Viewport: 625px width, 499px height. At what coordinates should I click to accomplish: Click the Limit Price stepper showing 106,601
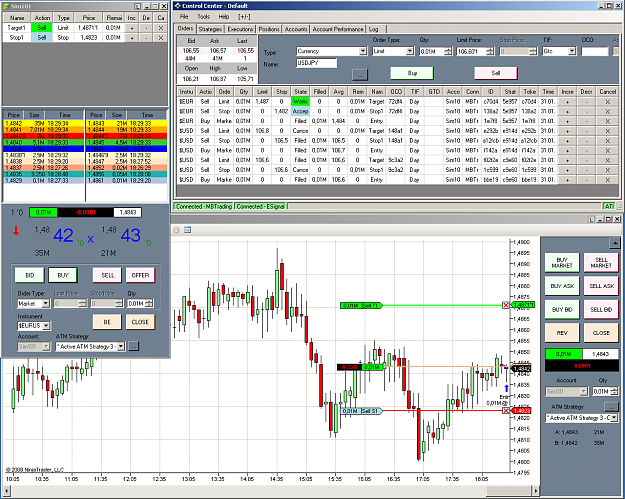coord(490,51)
